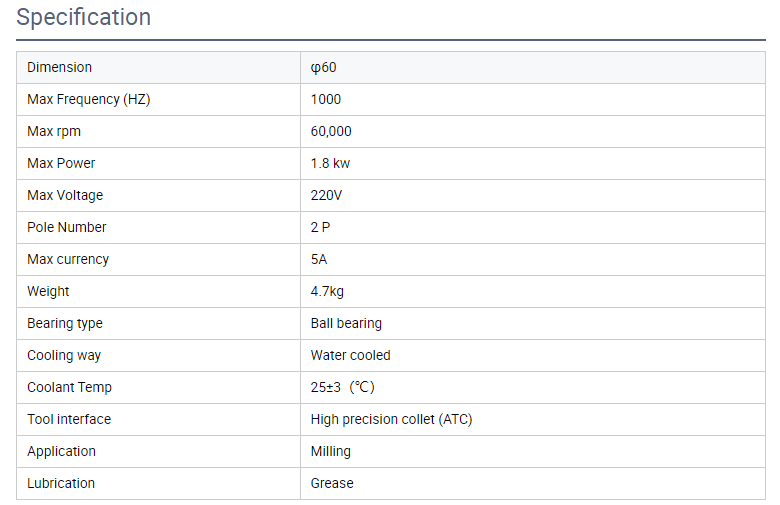Click the 60,000 rpm value
The height and width of the screenshot is (505, 780).
coord(331,131)
